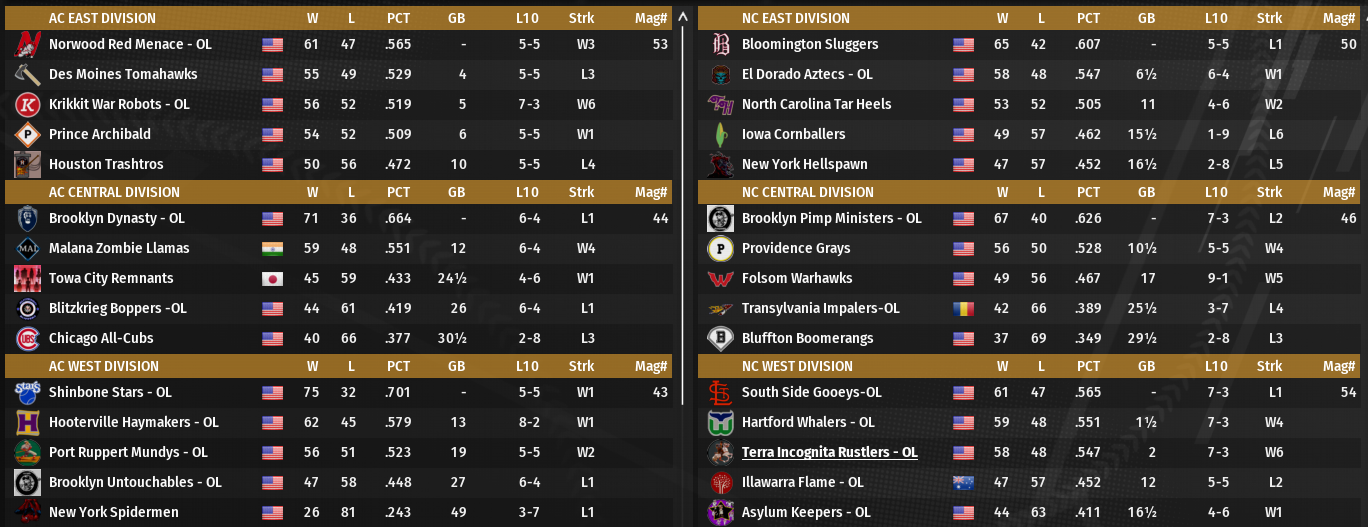Click the Strk header in AC West Division

tap(581, 366)
